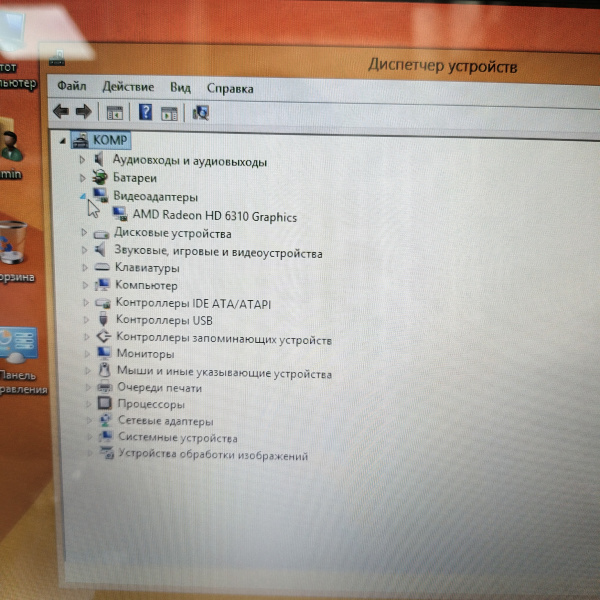Image resolution: width=600 pixels, height=600 pixels.
Task: Open the Файл menu
Action: point(71,88)
